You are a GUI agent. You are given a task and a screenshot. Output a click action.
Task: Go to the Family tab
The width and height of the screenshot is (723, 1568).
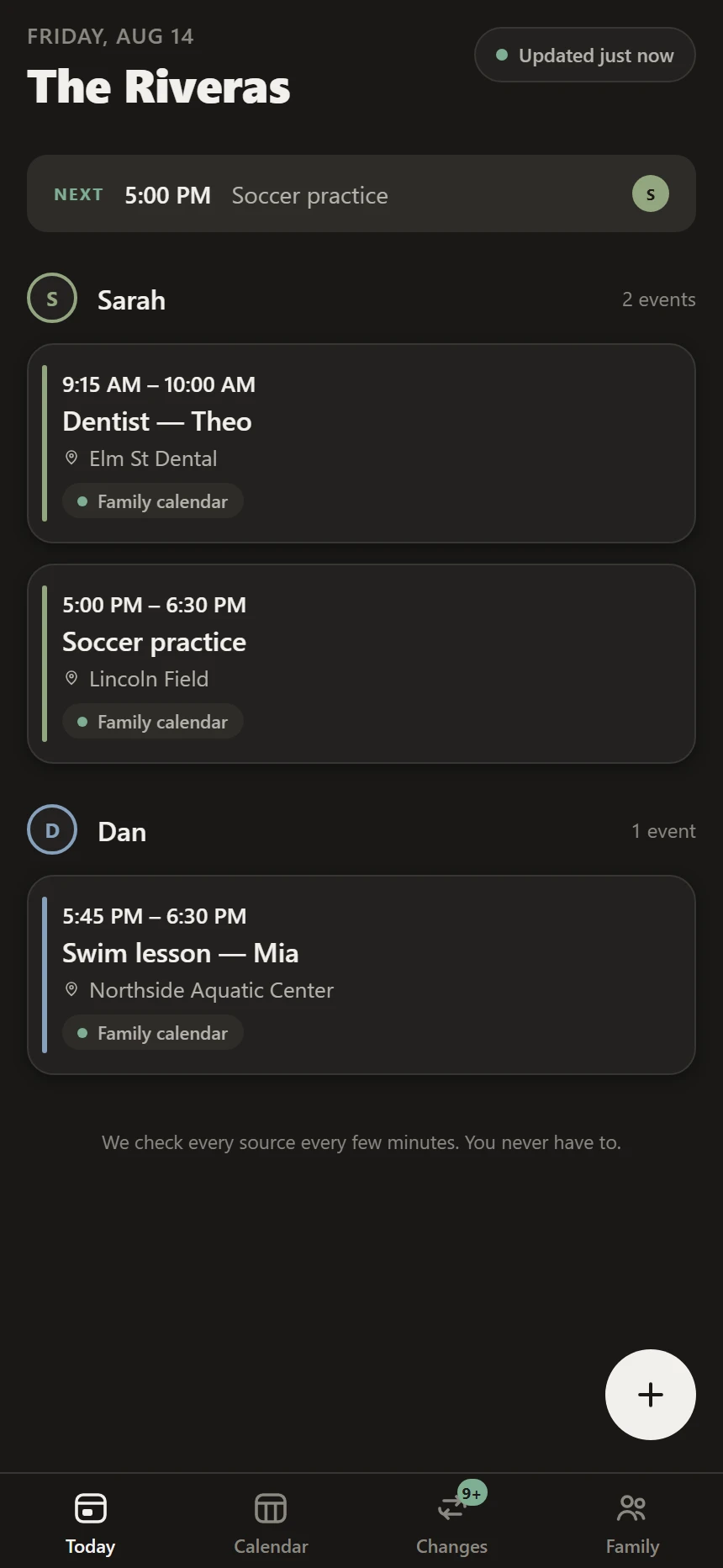click(x=632, y=1522)
